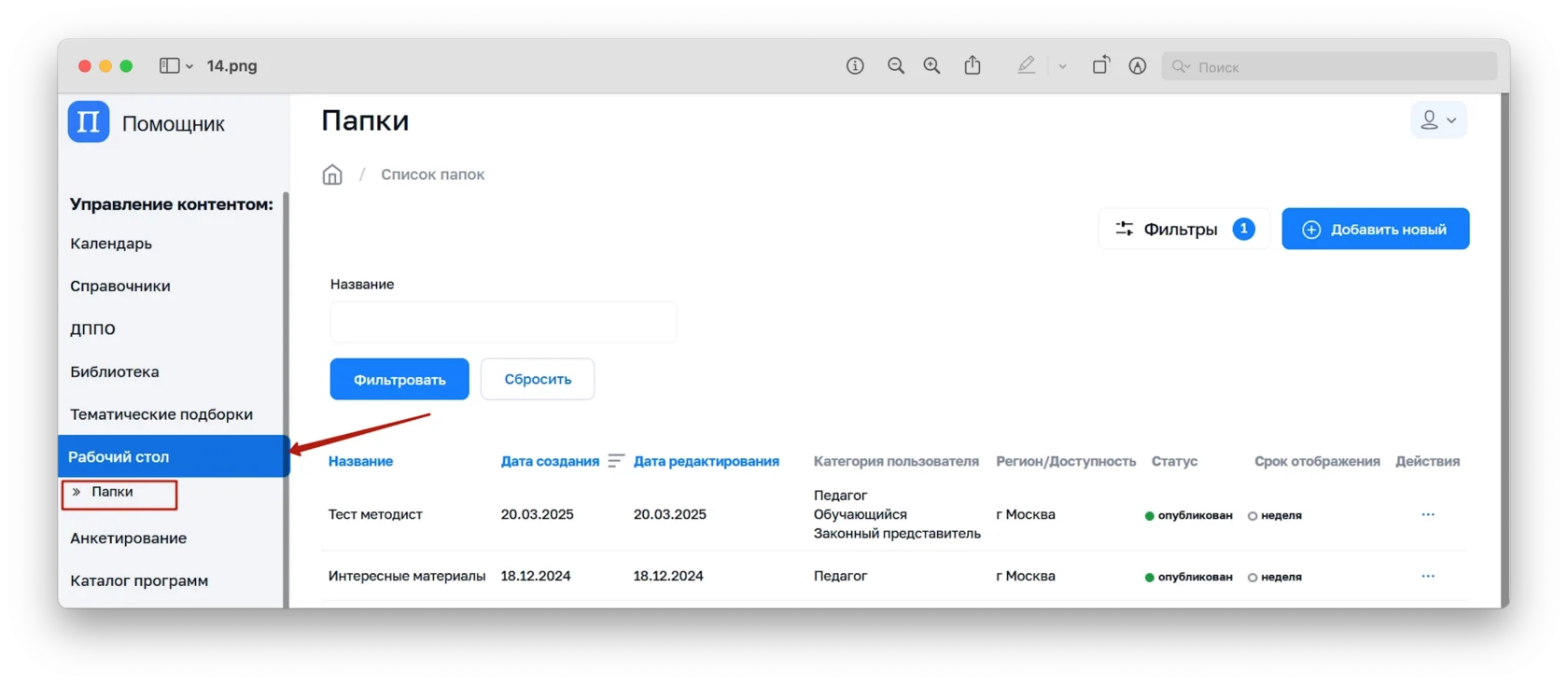Sort table by Название column header
This screenshot has height=685, width=1568.
(x=360, y=461)
